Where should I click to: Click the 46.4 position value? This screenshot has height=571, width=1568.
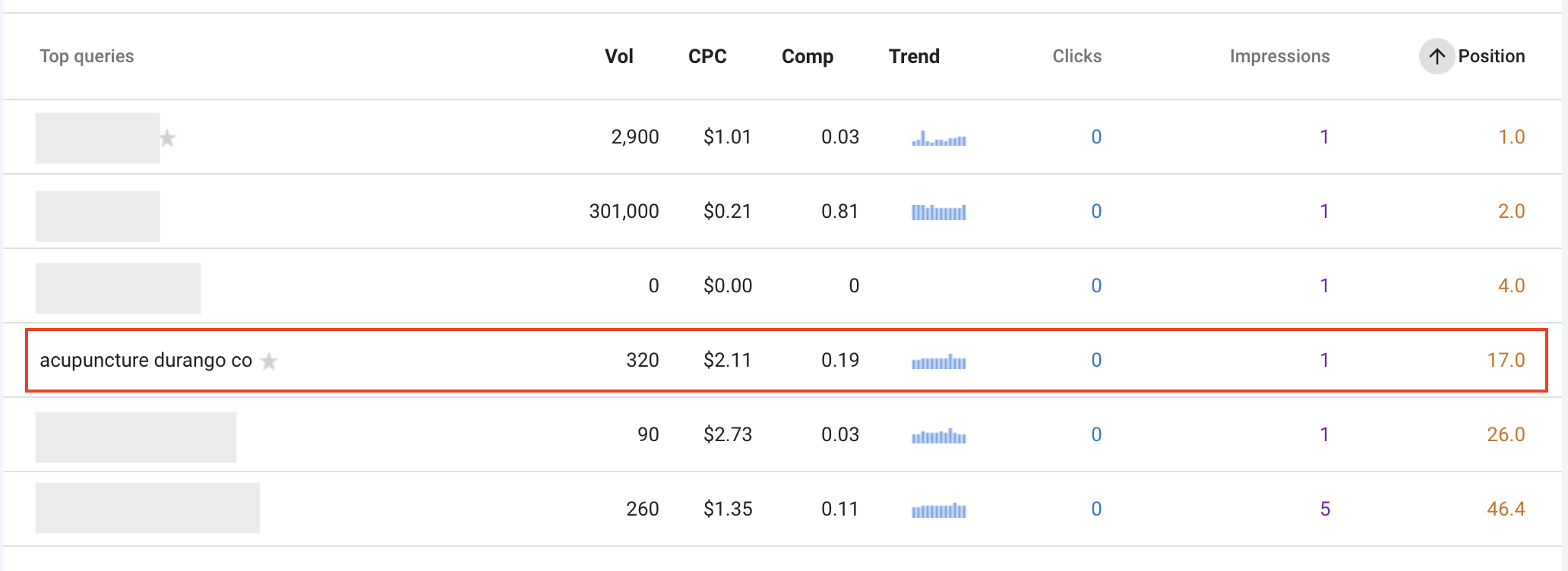(1506, 509)
